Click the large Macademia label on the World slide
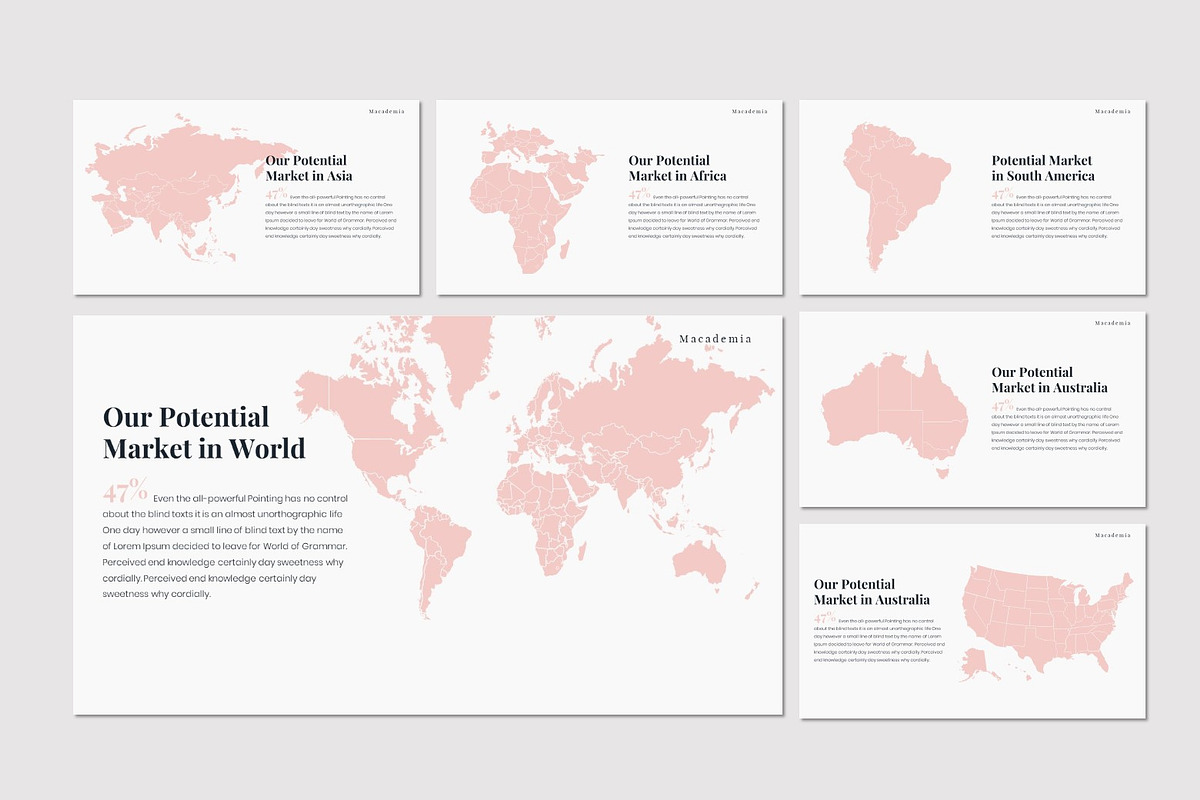Image resolution: width=1200 pixels, height=800 pixels. (715, 339)
